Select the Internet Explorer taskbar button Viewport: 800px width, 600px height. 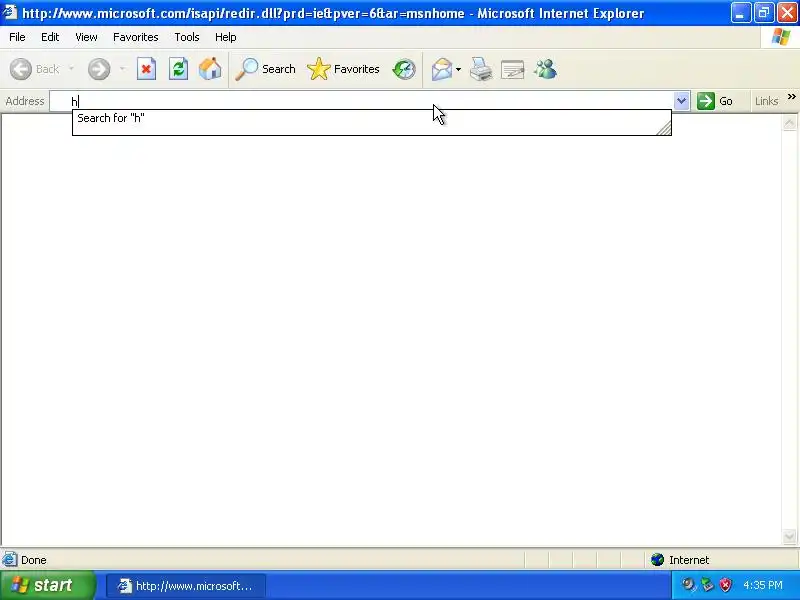(186, 586)
